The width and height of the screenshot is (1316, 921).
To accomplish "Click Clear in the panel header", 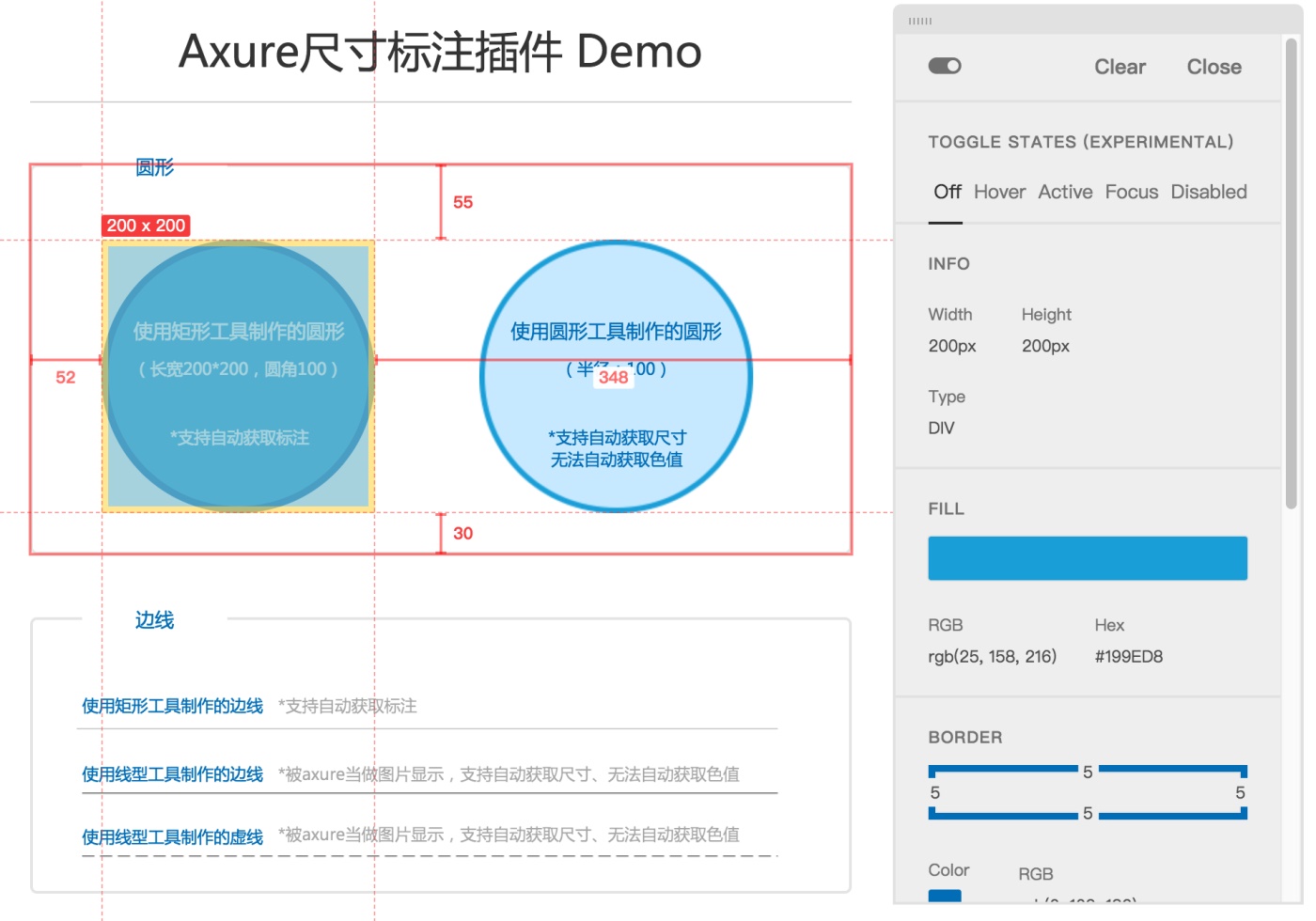I will pyautogui.click(x=1120, y=66).
